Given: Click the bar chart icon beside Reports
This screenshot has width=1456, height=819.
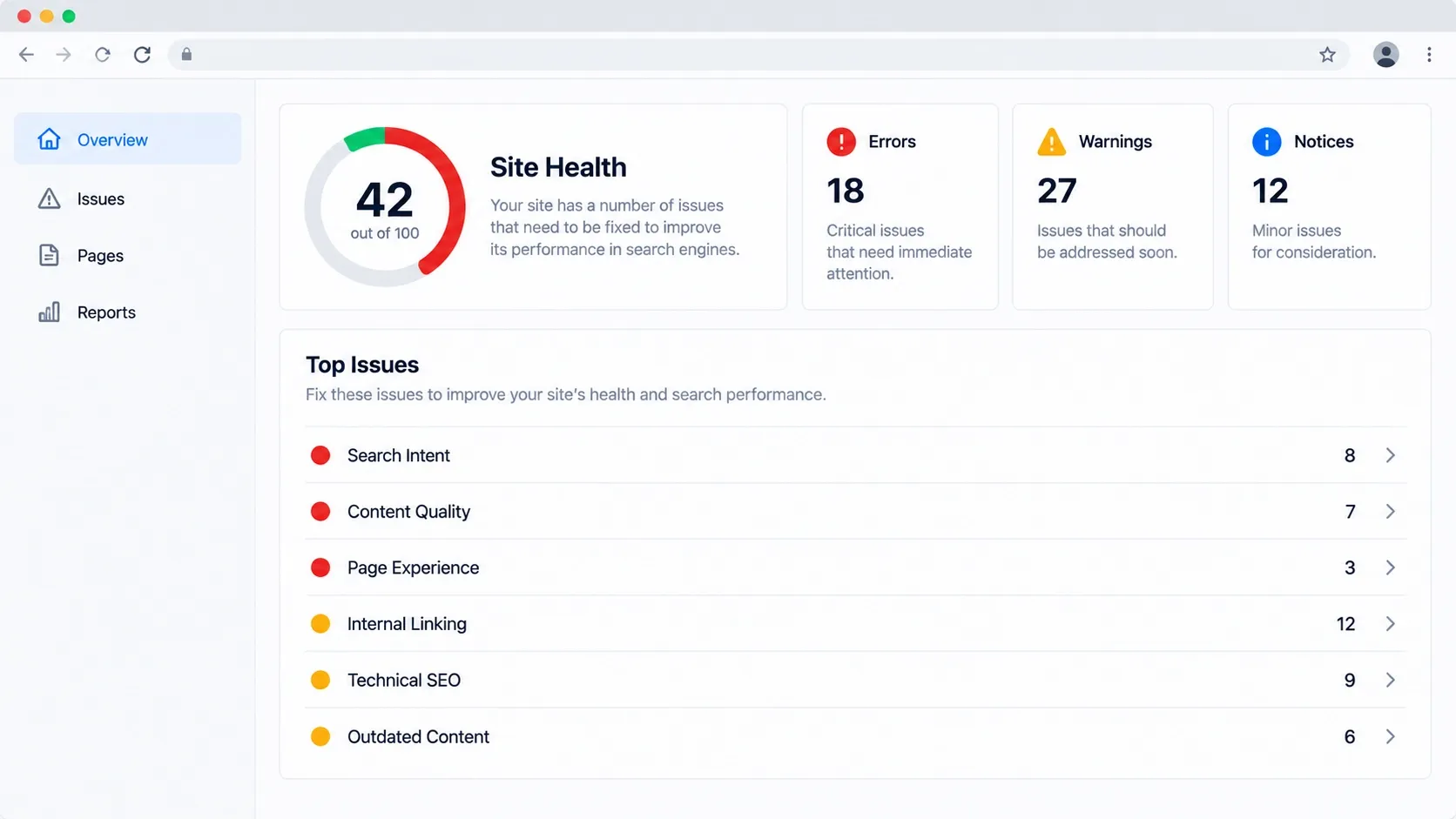Looking at the screenshot, I should (x=49, y=312).
